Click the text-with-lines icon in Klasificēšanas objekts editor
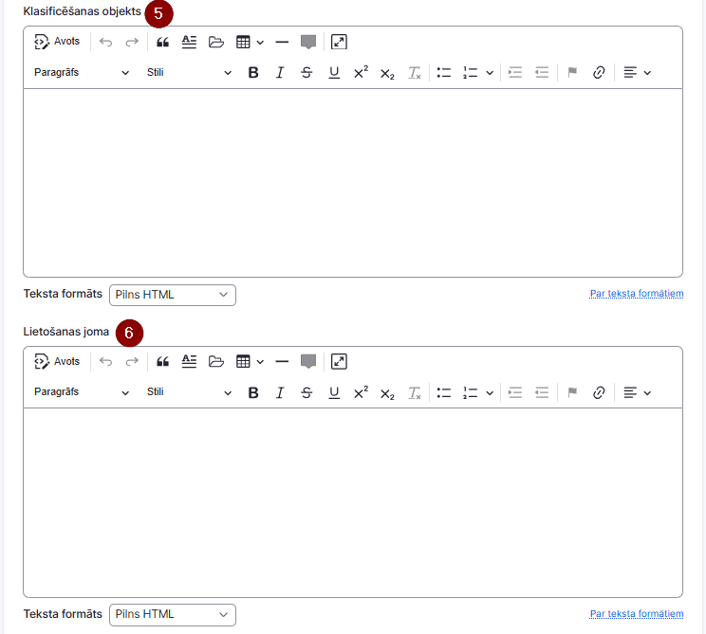The image size is (706, 634). 189,42
